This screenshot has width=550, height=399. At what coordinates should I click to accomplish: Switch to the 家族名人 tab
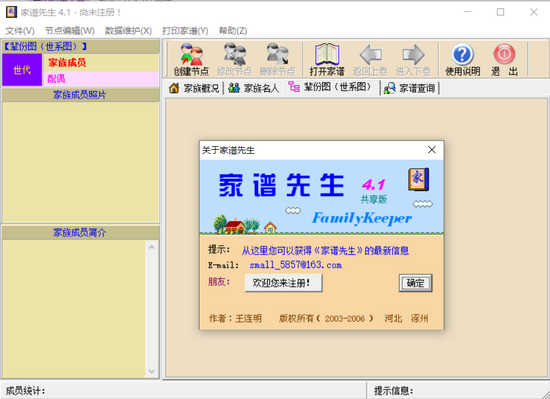tap(254, 88)
